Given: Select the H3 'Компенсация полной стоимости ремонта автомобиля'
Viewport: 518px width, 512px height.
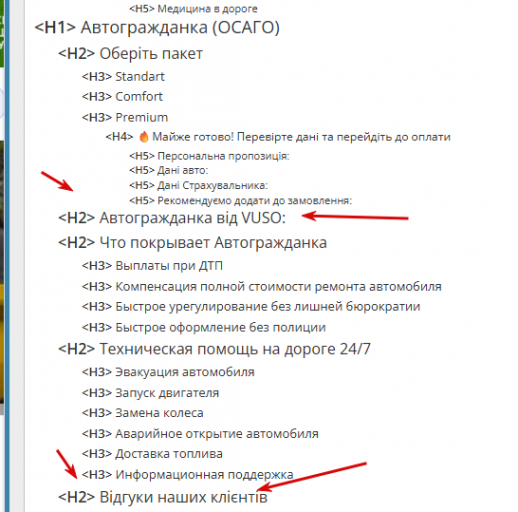Looking at the screenshot, I should [x=262, y=287].
